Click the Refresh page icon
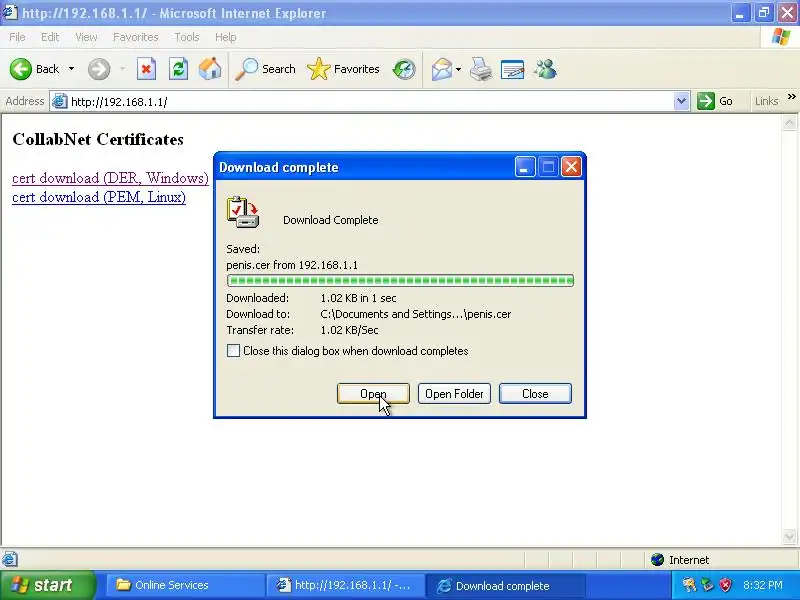The height and width of the screenshot is (600, 800). 178,69
